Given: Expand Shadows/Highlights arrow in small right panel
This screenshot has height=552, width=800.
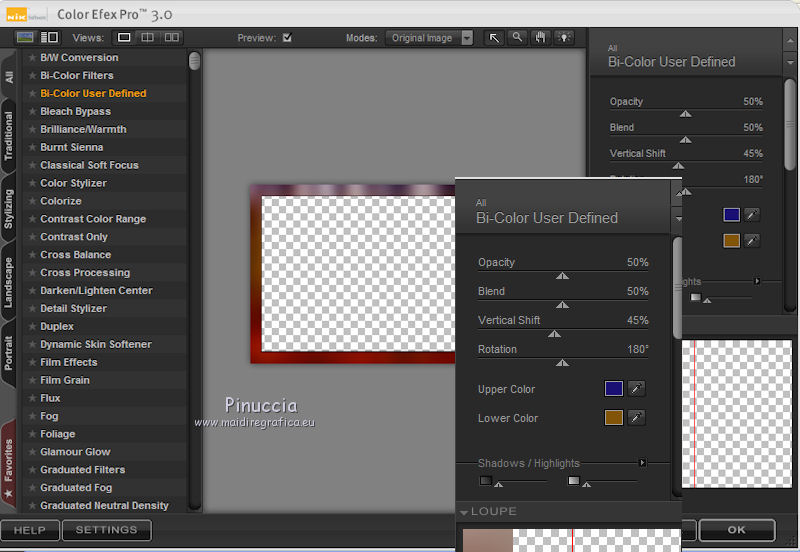Looking at the screenshot, I should pyautogui.click(x=757, y=281).
